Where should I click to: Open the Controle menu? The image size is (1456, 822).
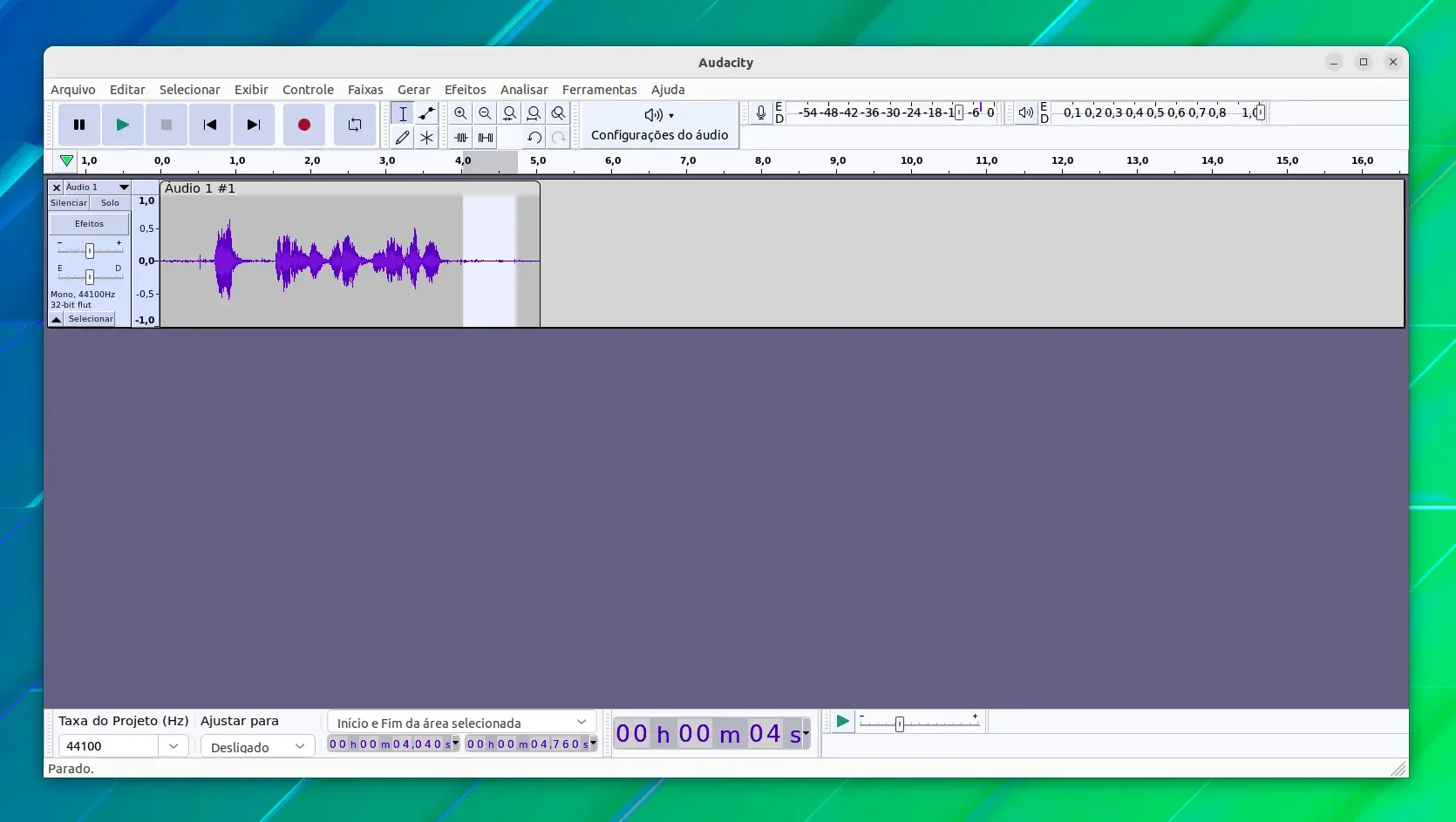coord(308,90)
